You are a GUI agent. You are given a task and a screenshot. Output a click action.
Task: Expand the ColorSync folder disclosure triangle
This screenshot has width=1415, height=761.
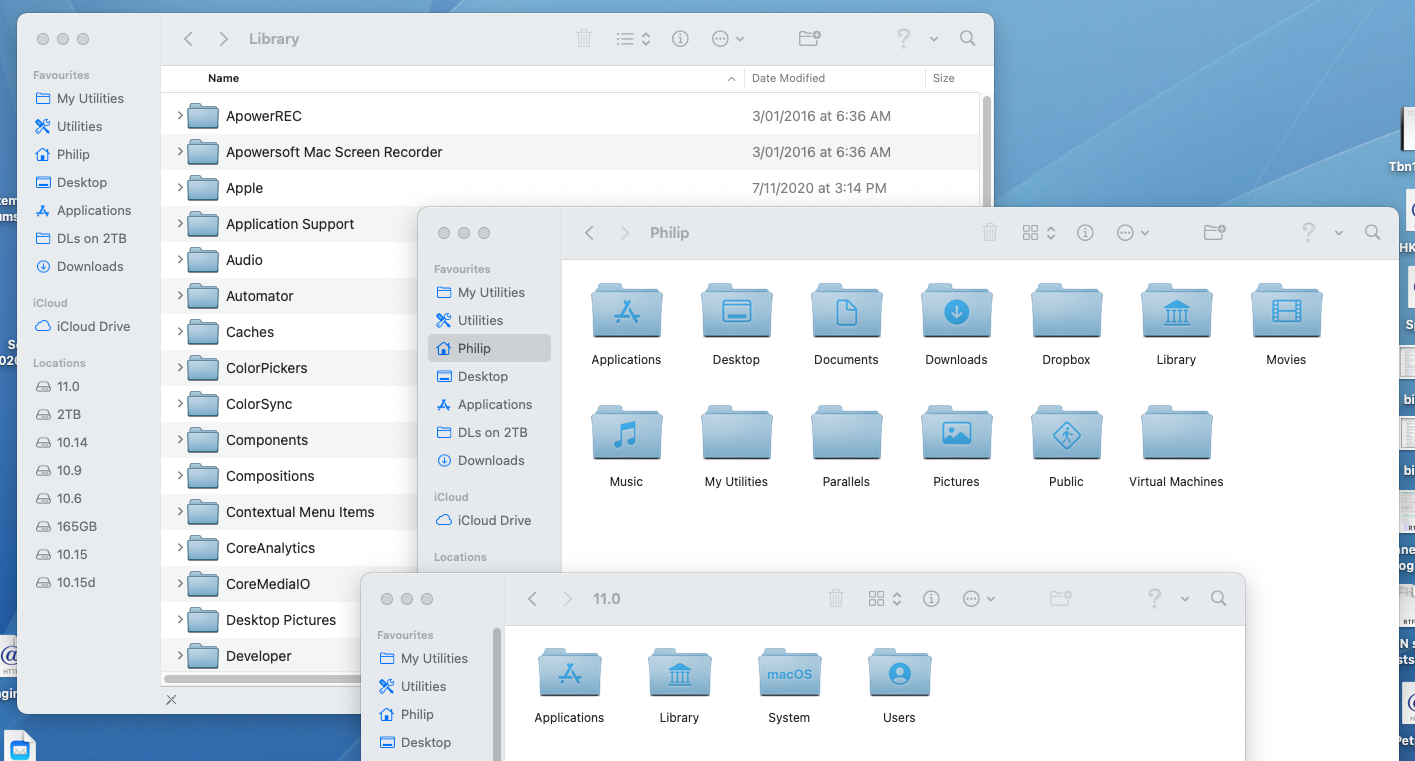pos(180,404)
